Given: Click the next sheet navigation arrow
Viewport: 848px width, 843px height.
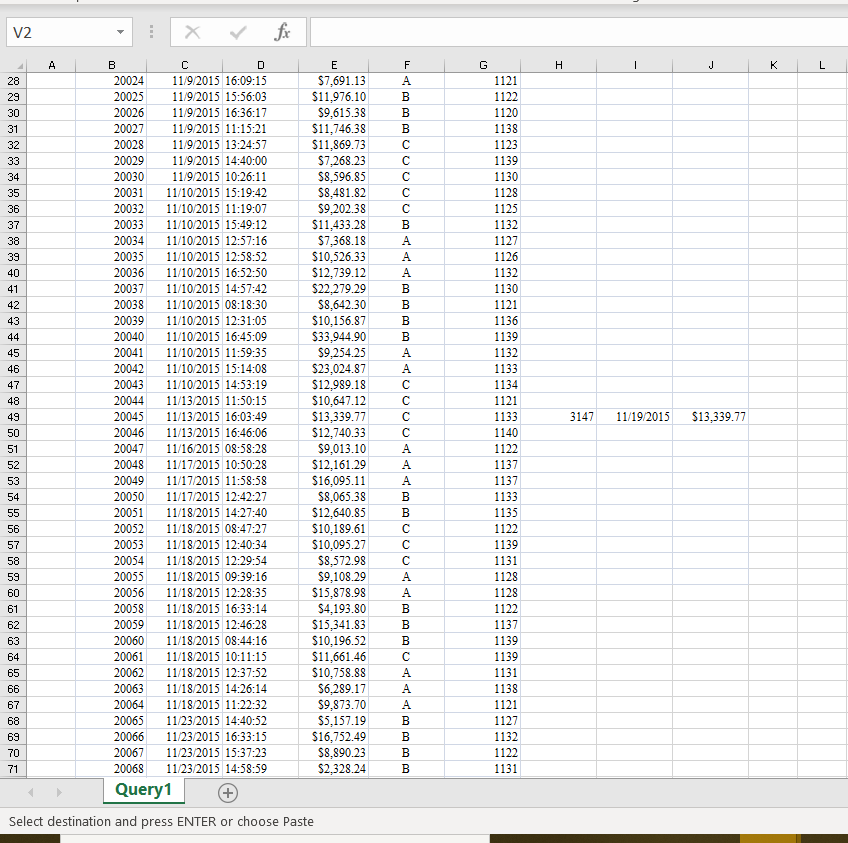Looking at the screenshot, I should tap(58, 792).
